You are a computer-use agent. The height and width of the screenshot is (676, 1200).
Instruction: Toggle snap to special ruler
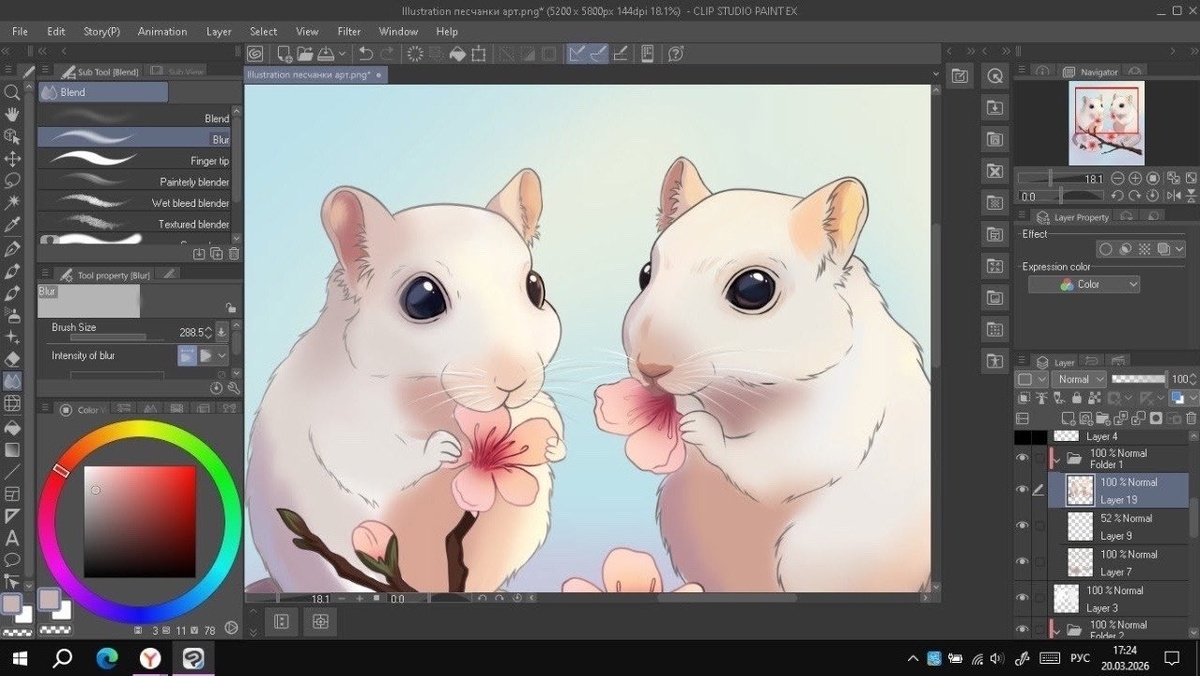[598, 53]
